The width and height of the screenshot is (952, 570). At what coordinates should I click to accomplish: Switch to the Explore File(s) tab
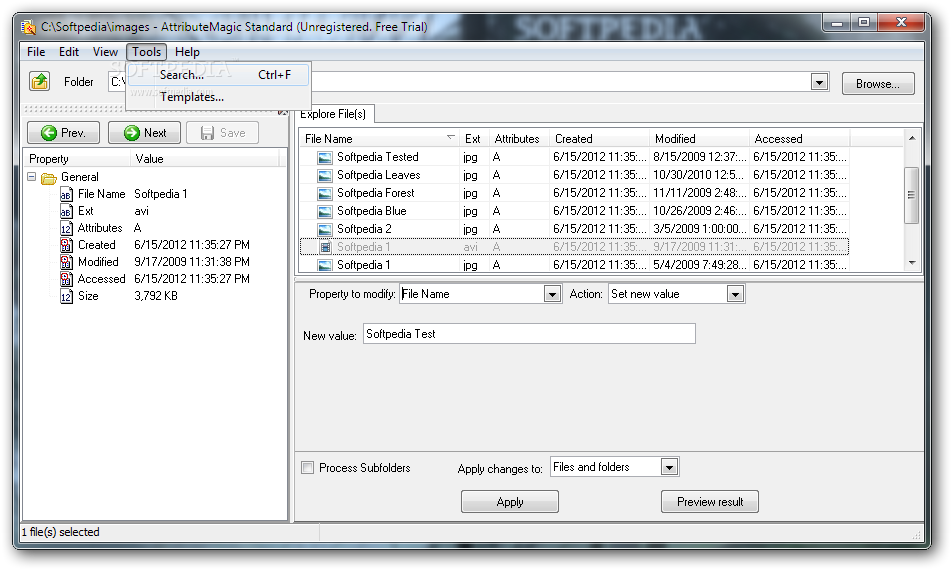point(333,114)
